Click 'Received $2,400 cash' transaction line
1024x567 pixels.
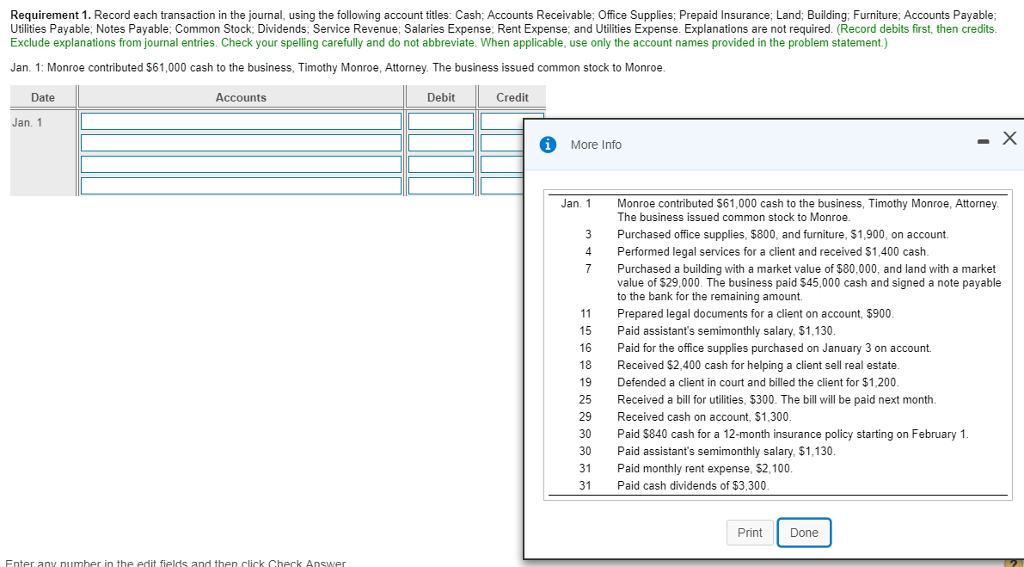point(758,365)
